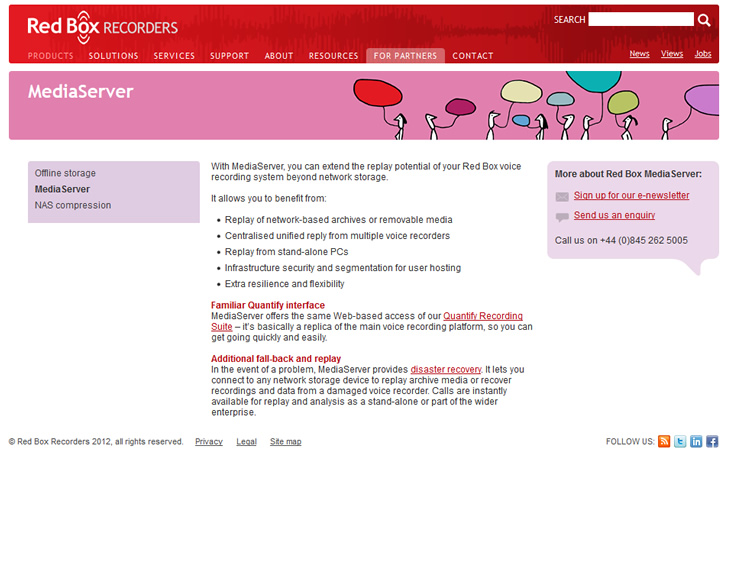The image size is (729, 562).
Task: Click the search magnifier icon
Action: point(704,20)
